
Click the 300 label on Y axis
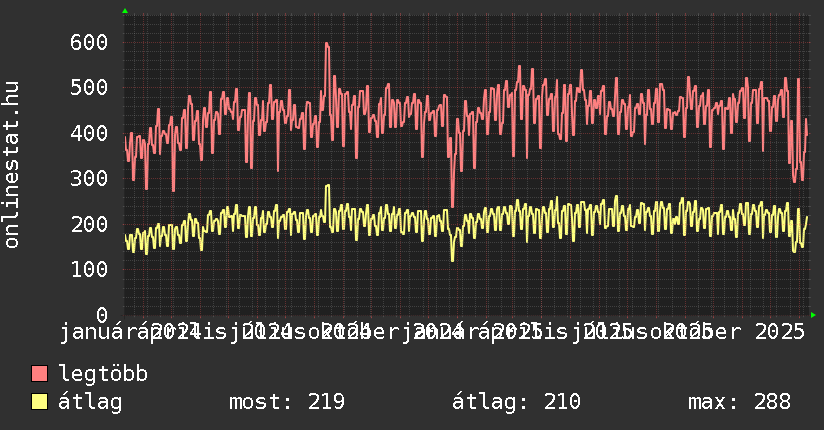click(89, 178)
